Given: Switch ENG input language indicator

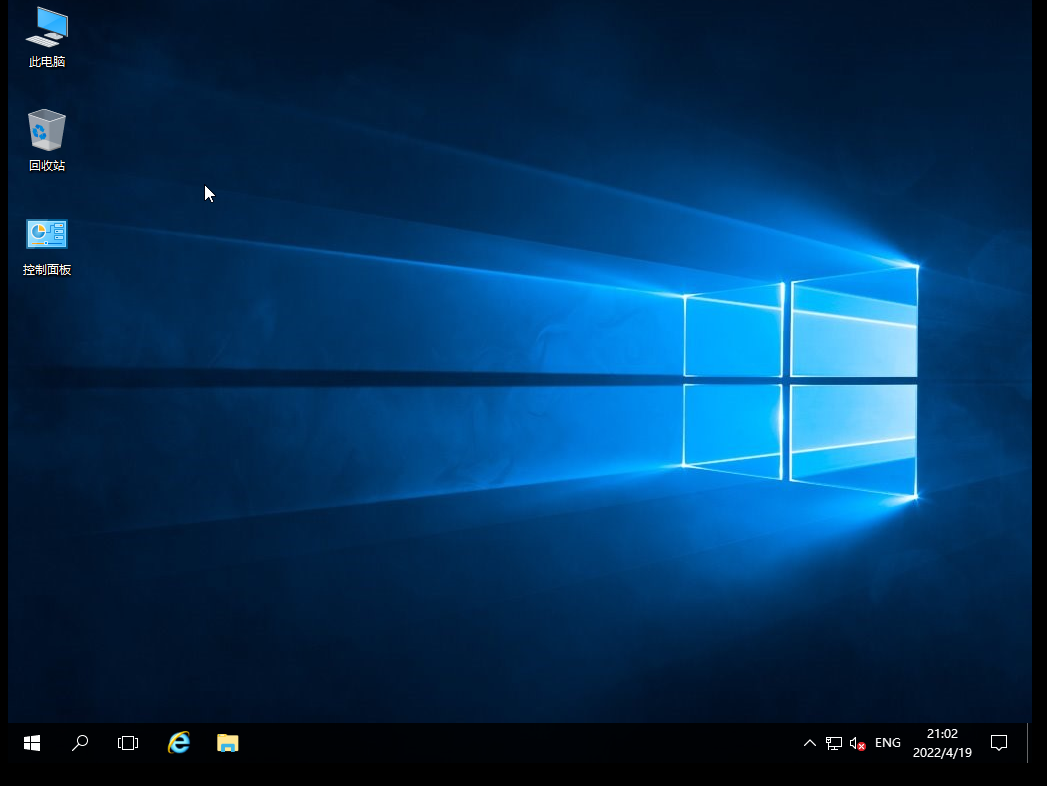Looking at the screenshot, I should pyautogui.click(x=887, y=743).
